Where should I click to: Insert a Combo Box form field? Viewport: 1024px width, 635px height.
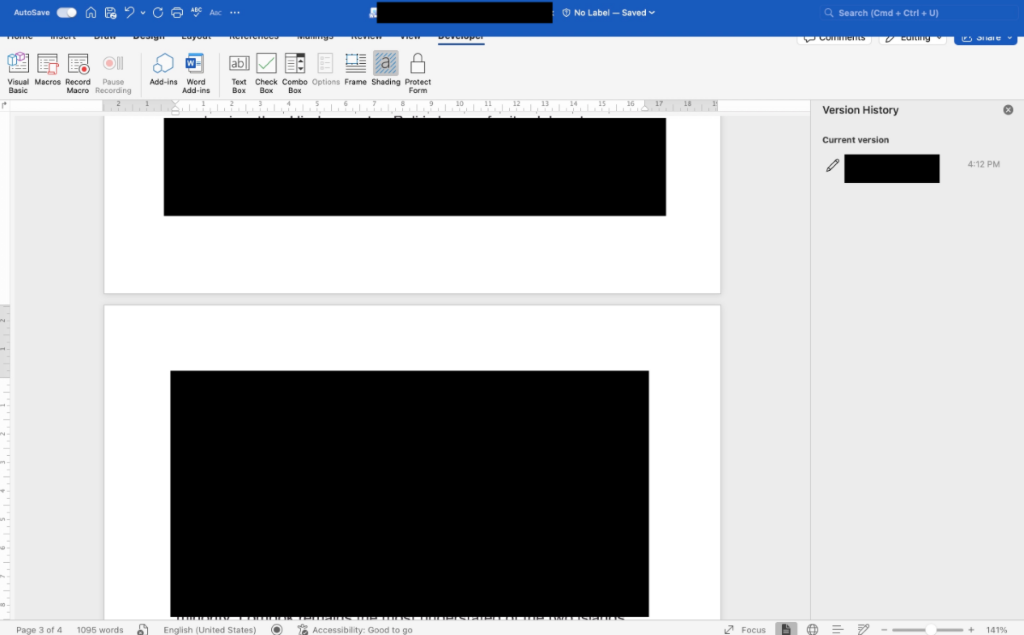click(295, 73)
